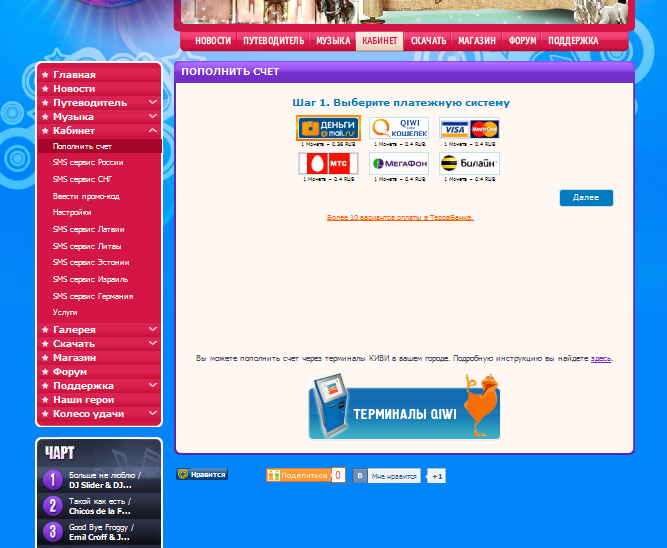This screenshot has height=548, width=667.
Task: Go to the Скачать top tab
Action: point(428,41)
